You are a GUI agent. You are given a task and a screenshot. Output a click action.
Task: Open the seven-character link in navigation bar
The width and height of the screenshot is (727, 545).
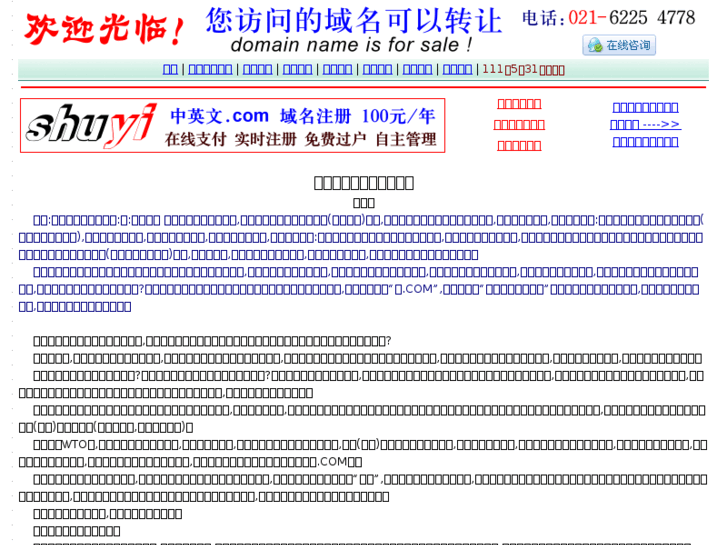click(210, 70)
